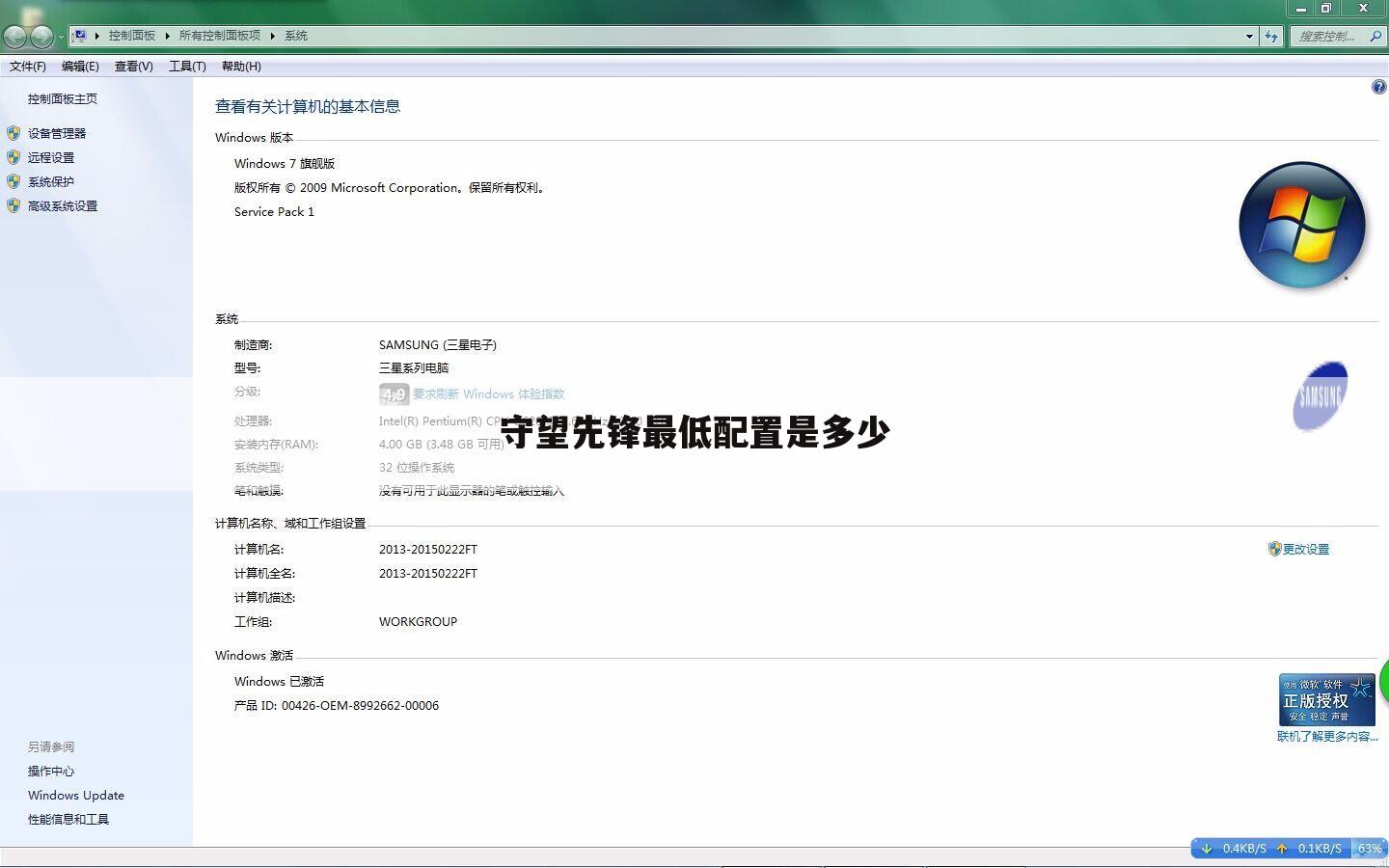Click 系统 breadcrumb in address bar
1389x868 pixels.
295,36
